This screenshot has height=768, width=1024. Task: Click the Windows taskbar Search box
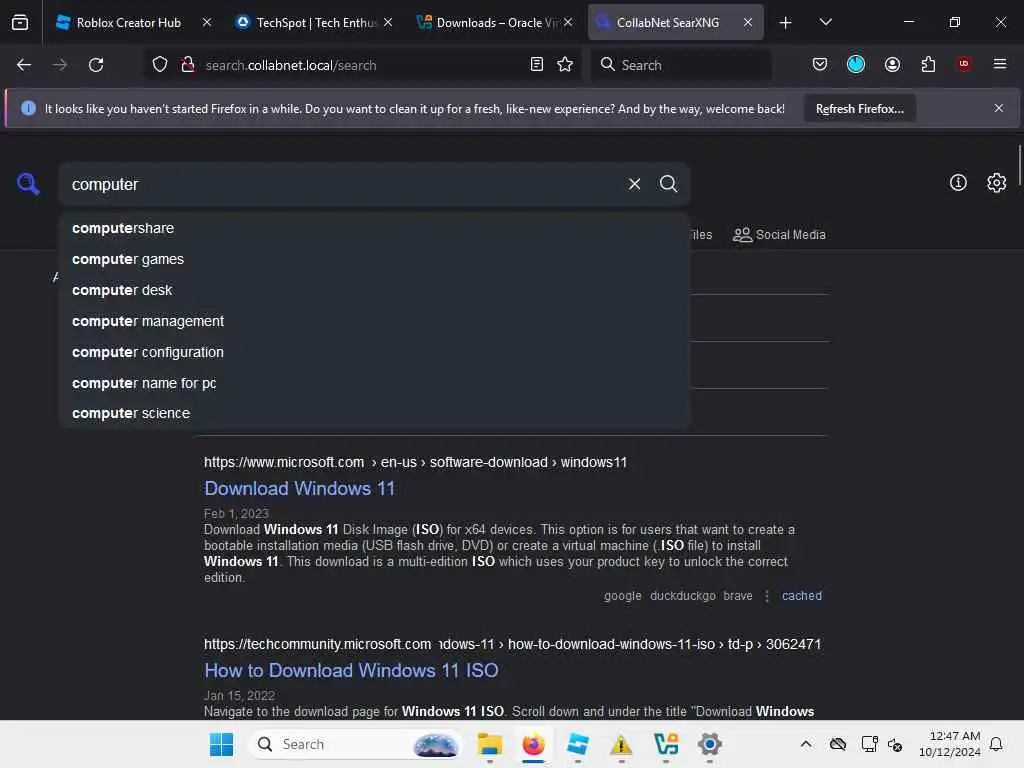(356, 744)
